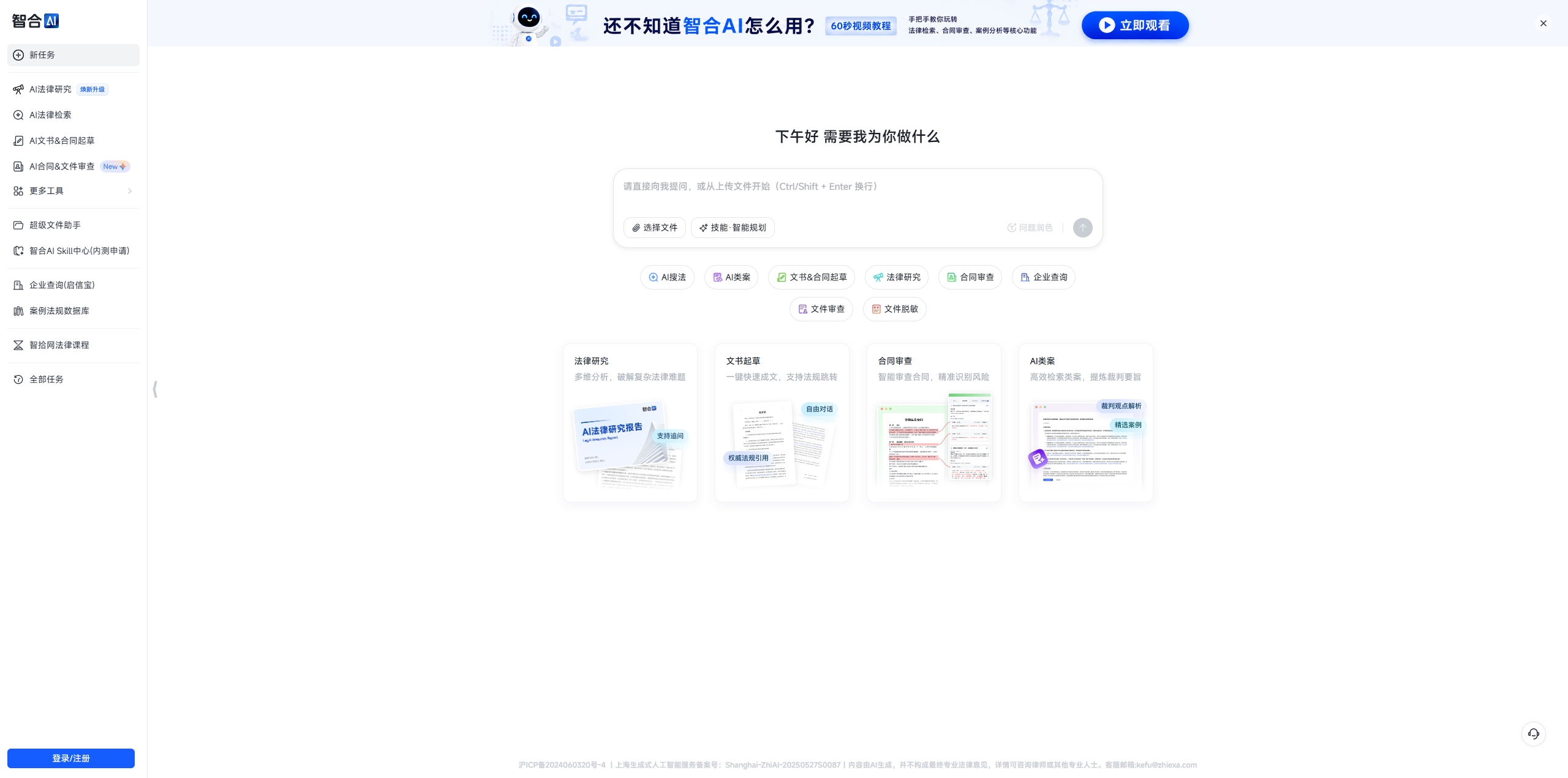Viewport: 1568px width, 778px height.
Task: Click the building icon for 企业查询(启信宝)
Action: pyautogui.click(x=18, y=285)
